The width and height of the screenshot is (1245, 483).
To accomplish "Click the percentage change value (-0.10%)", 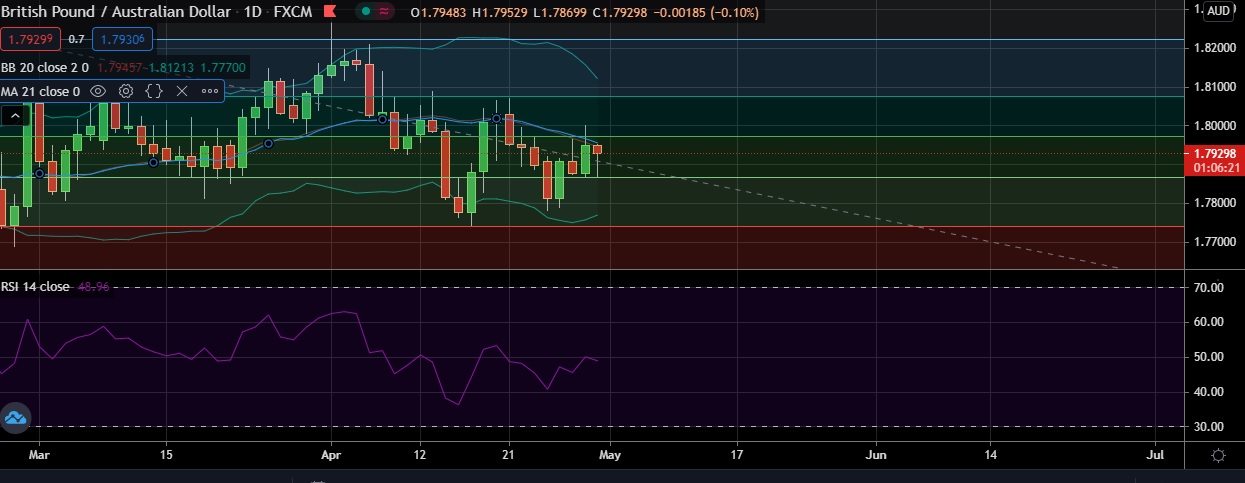I will click(734, 12).
